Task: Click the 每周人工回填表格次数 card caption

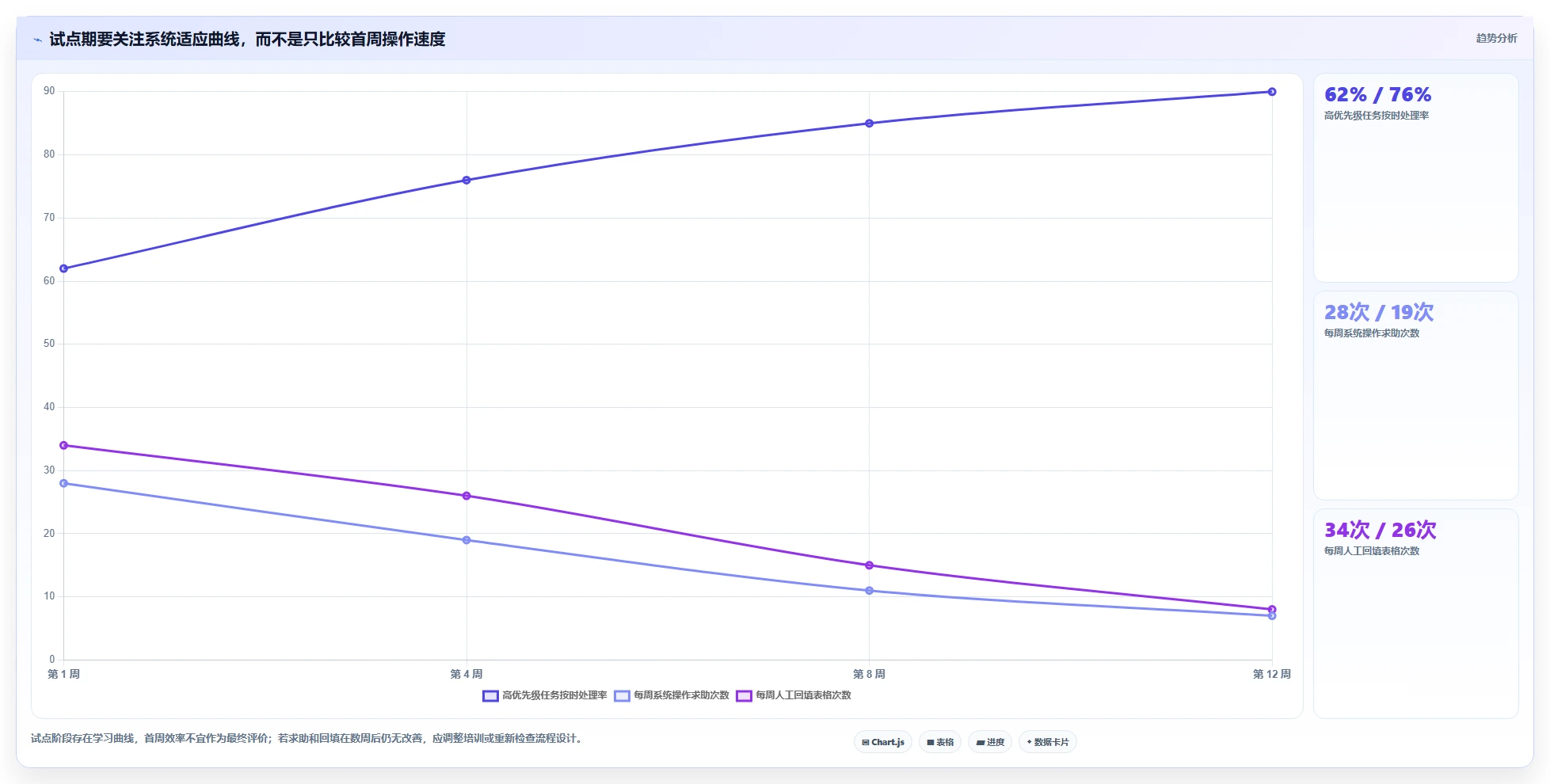Action: [1372, 551]
